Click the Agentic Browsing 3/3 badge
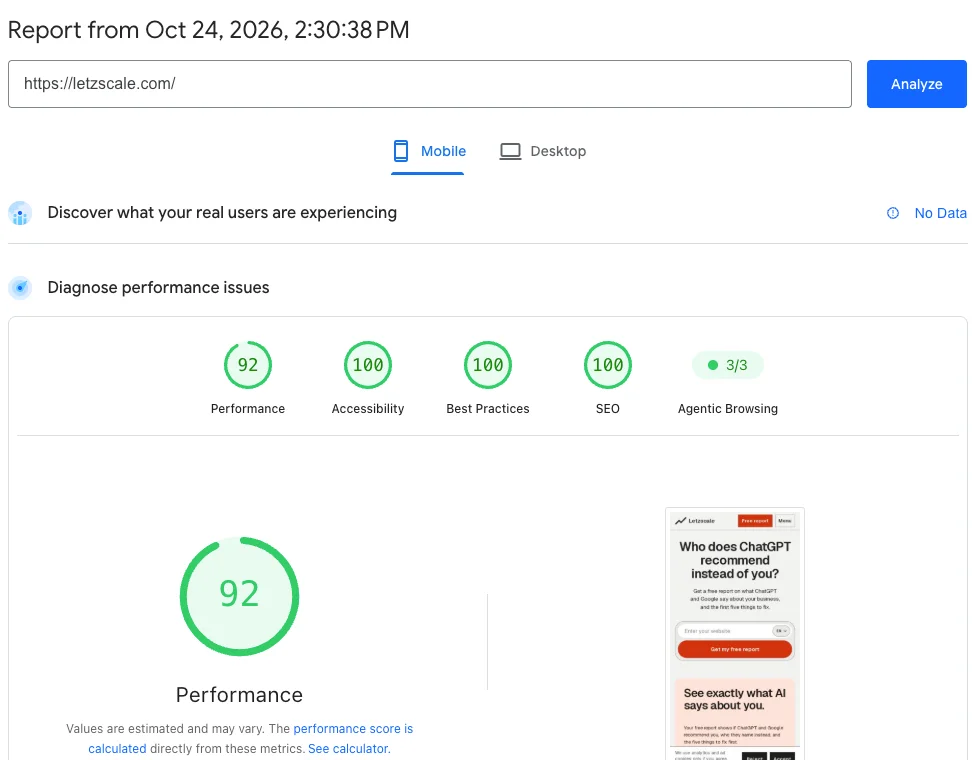The width and height of the screenshot is (980, 760). [728, 365]
